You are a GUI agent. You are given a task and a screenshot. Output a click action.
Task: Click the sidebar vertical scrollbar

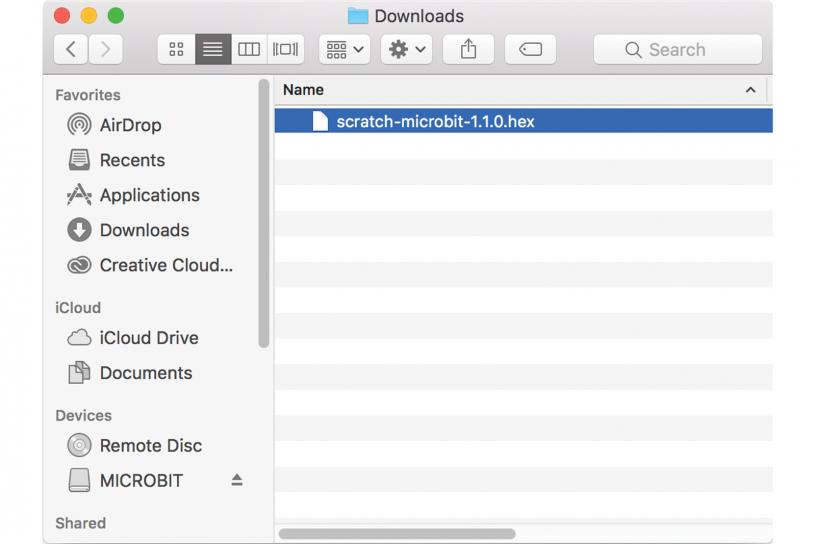click(264, 213)
